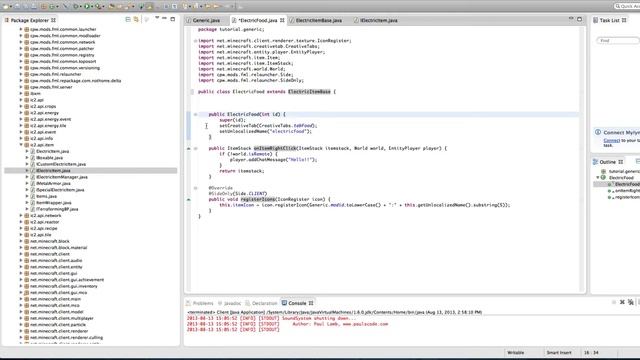The image size is (640, 360).
Task: Click highlighted ElectricItemBase in class declaration
Action: [x=309, y=92]
